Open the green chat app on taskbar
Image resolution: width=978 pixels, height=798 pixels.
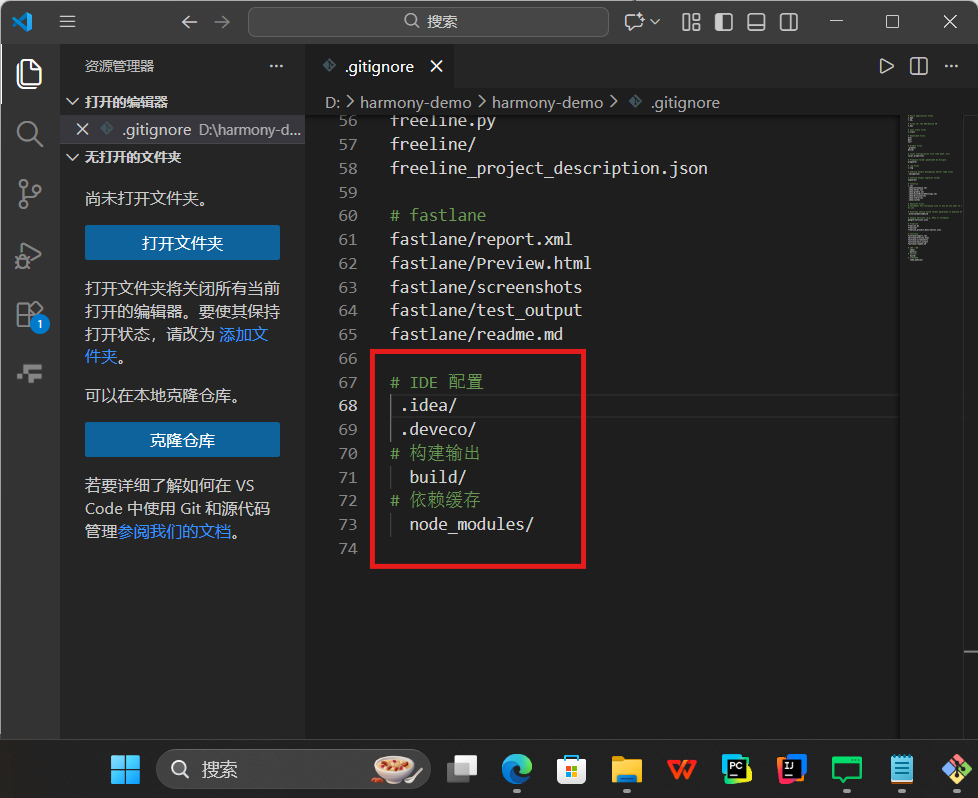[846, 769]
